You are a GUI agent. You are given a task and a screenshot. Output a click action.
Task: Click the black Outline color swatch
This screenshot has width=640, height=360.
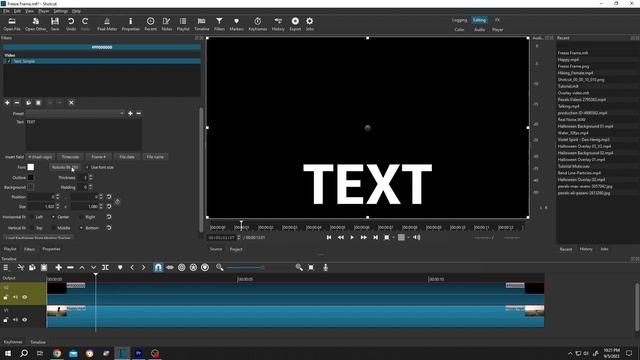[31, 178]
